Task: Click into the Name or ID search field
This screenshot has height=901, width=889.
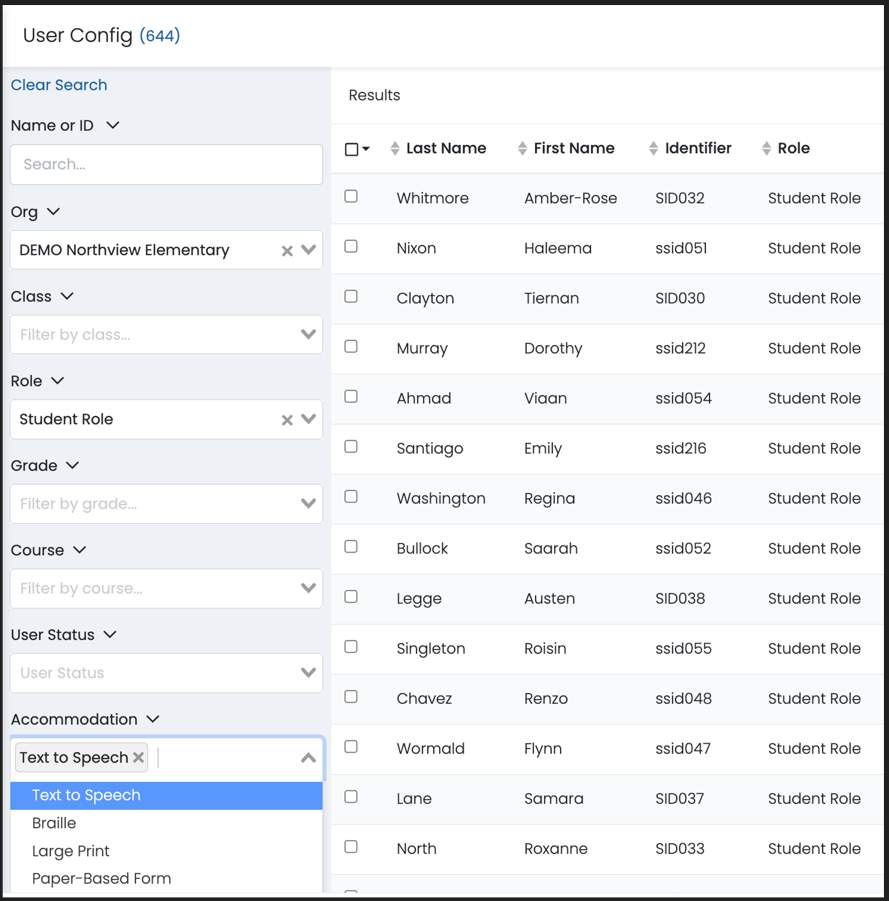Action: [166, 165]
